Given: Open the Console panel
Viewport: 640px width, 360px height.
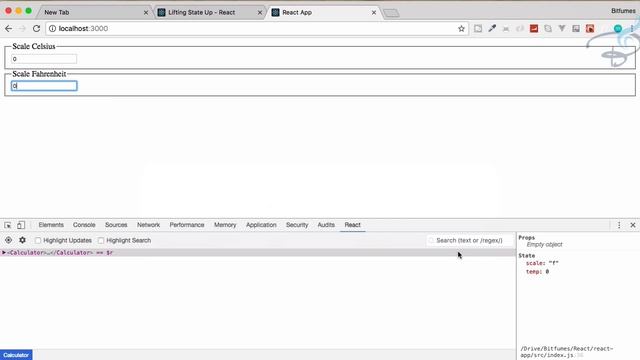Looking at the screenshot, I should [84, 225].
